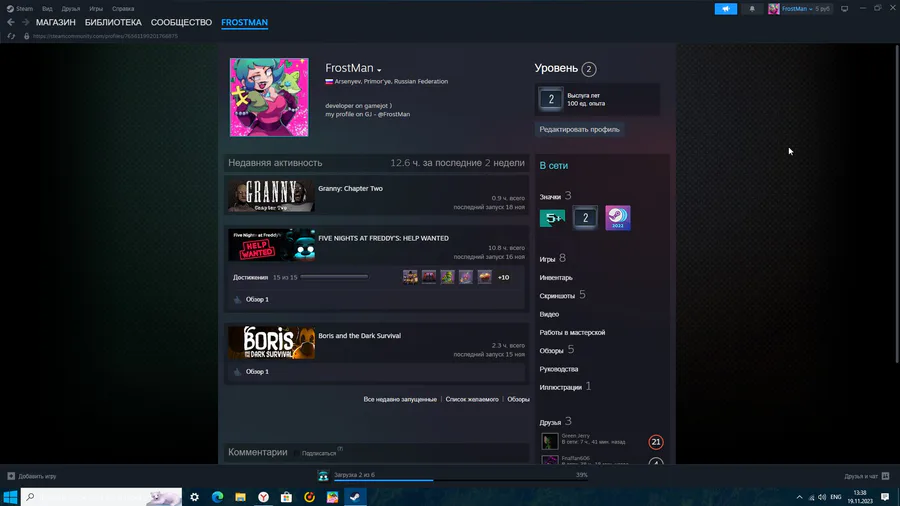
Task: Open Инвентарь in the sidebar
Action: (x=556, y=278)
